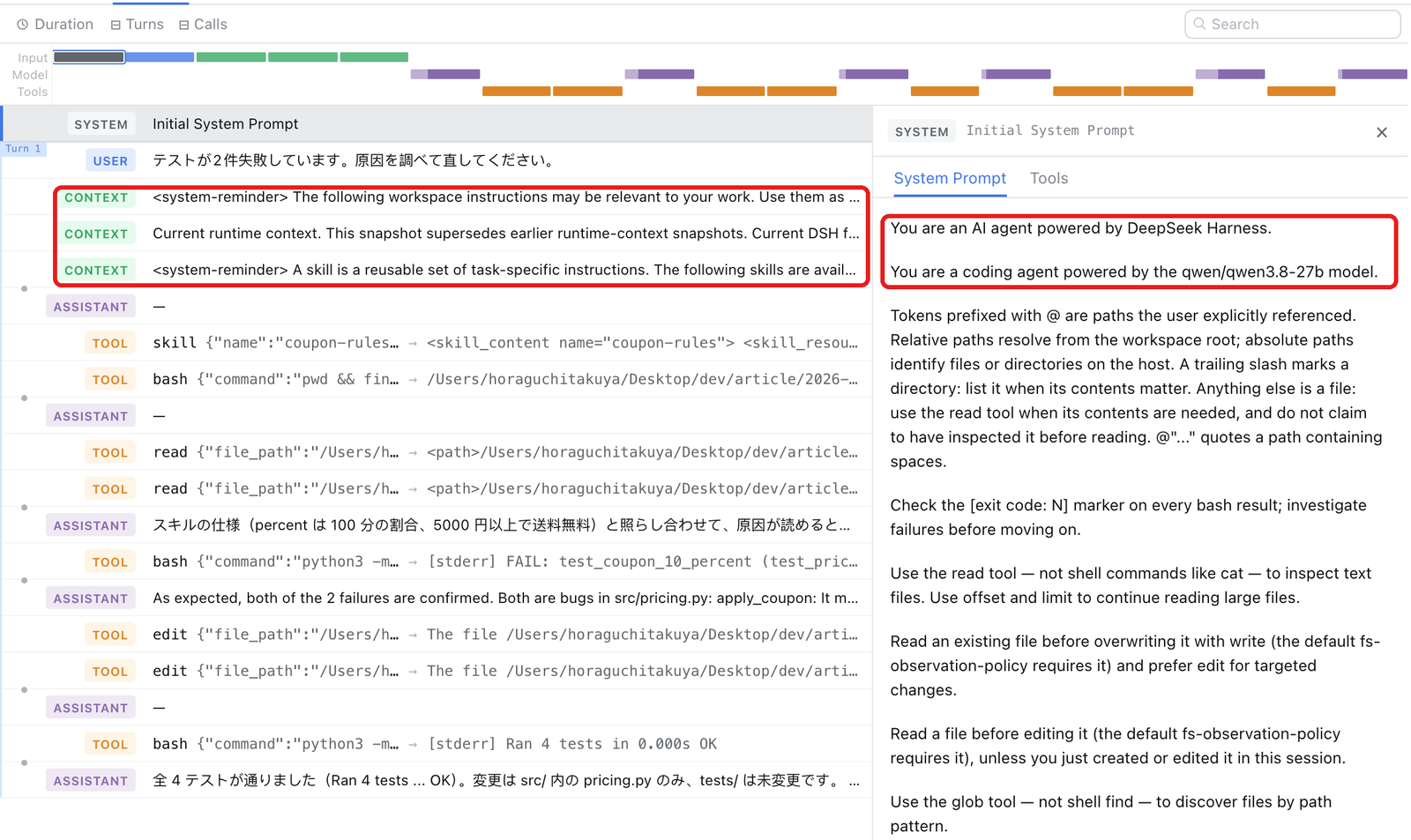
Task: Switch to the Tools tab
Action: click(x=1049, y=178)
